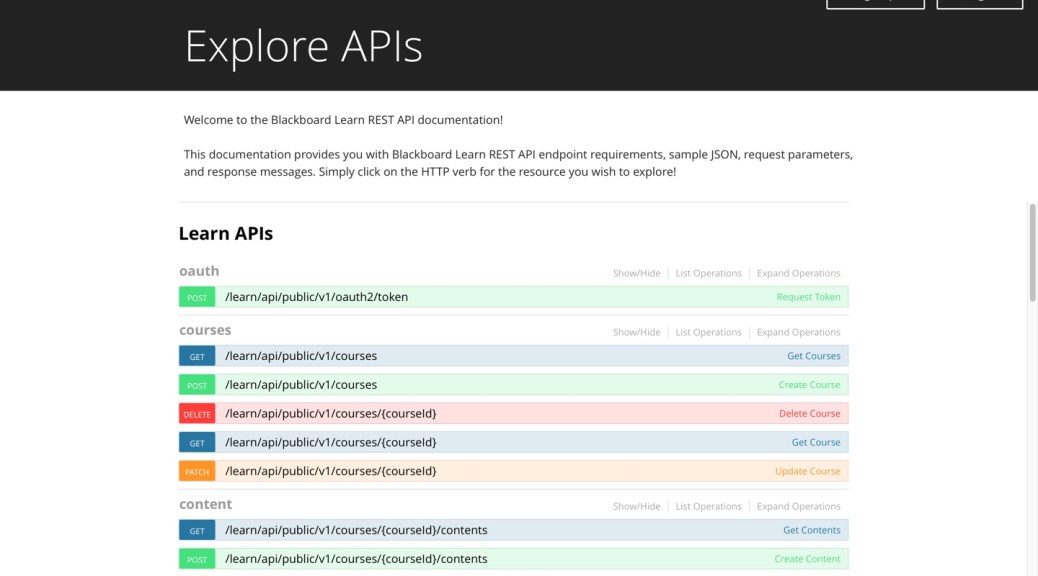Toggle Show/Hide for the content section
The image size is (1038, 576).
pyautogui.click(x=636, y=506)
